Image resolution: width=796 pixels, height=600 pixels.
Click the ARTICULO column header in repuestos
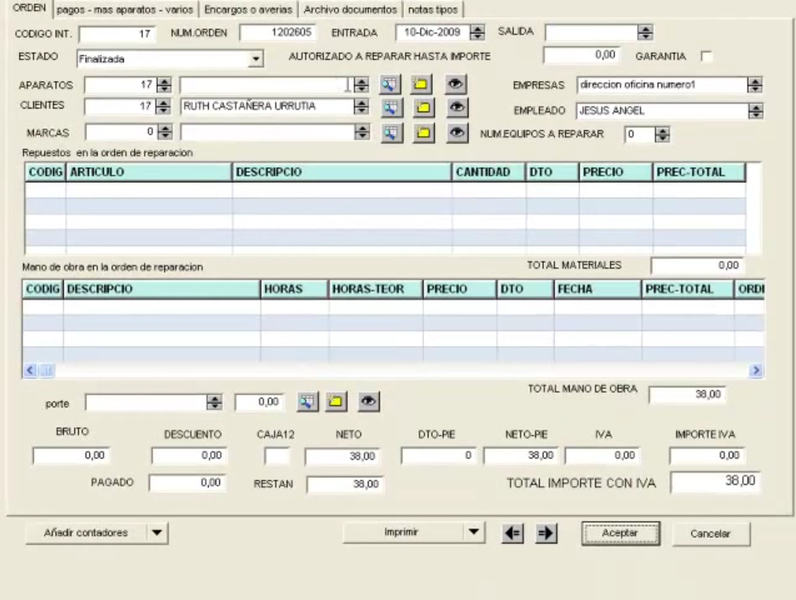(149, 172)
